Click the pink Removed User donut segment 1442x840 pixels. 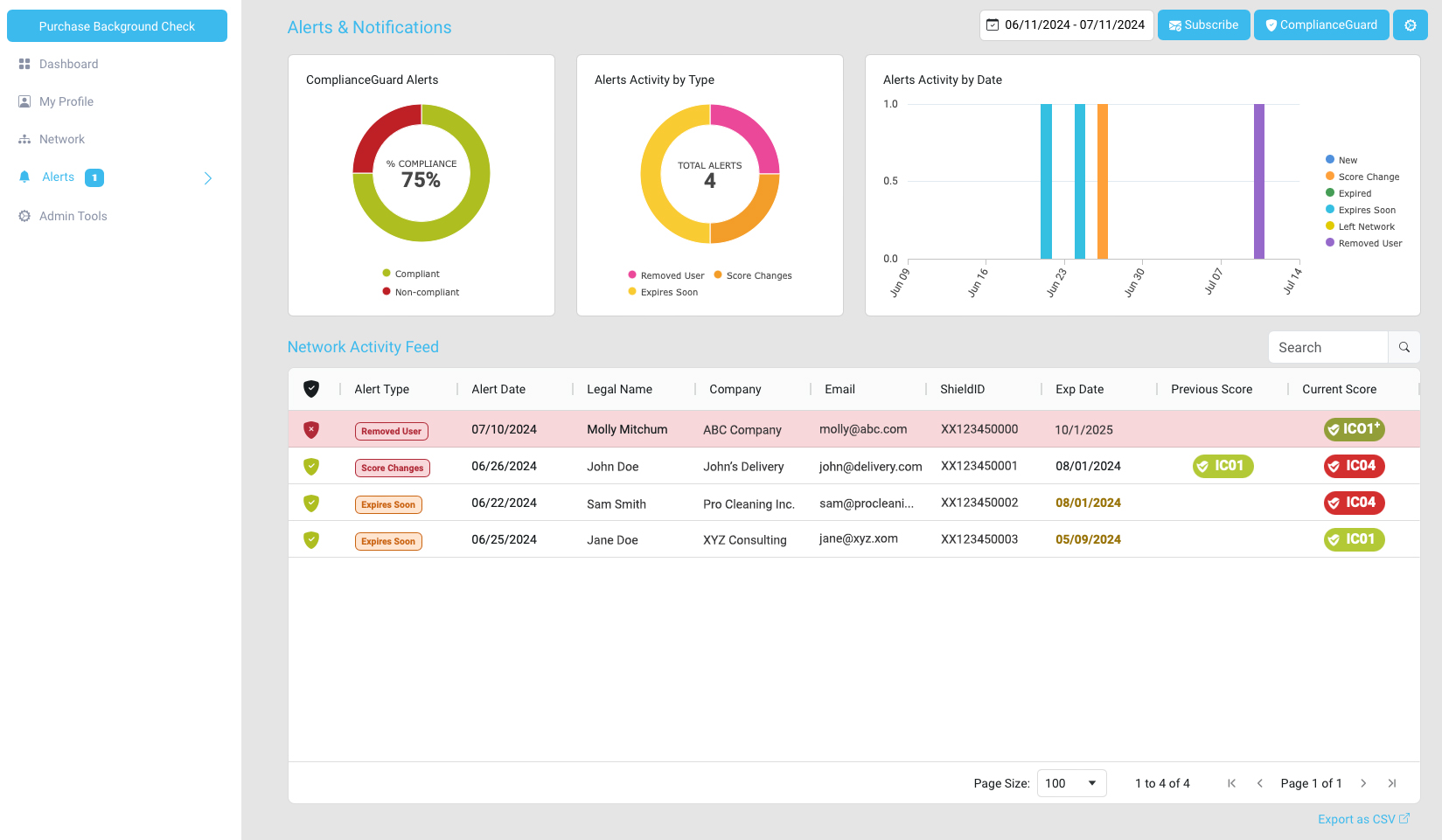(751, 132)
